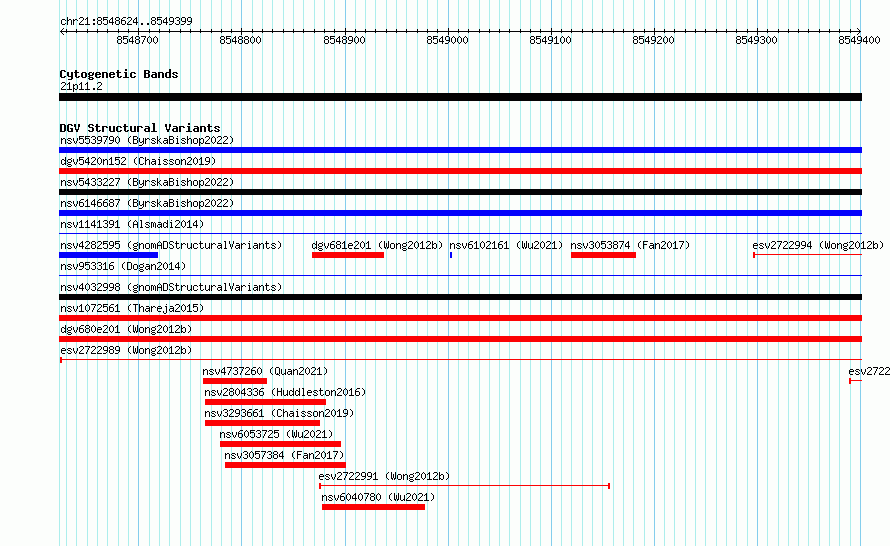This screenshot has height=546, width=890.
Task: Click the 21p11.2 band label
Action: 81,86
